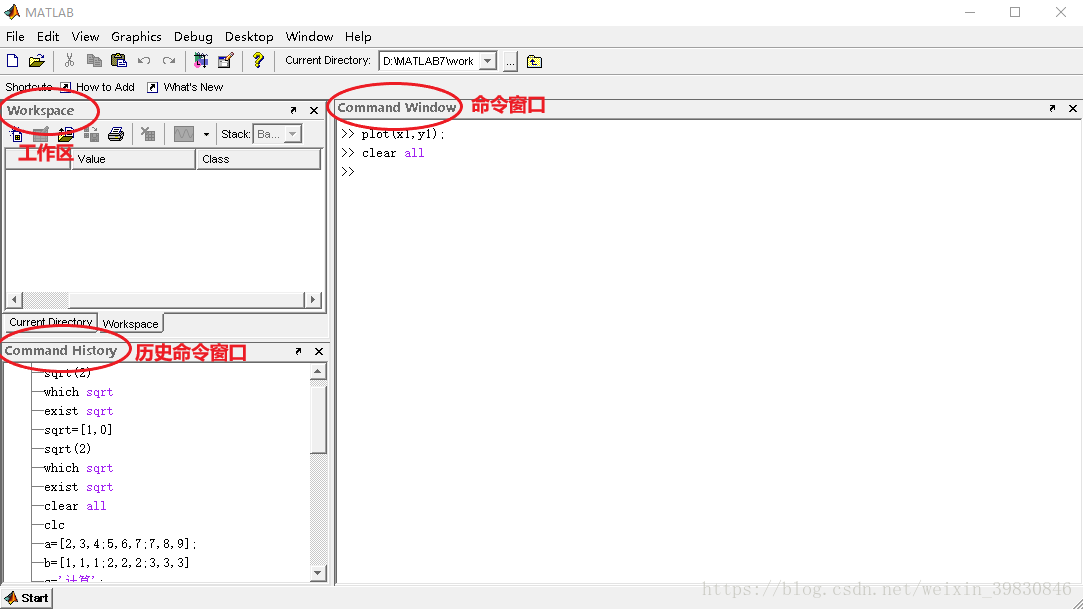The image size is (1083, 609).
Task: Select 'clc' in Command History
Action: tap(55, 525)
